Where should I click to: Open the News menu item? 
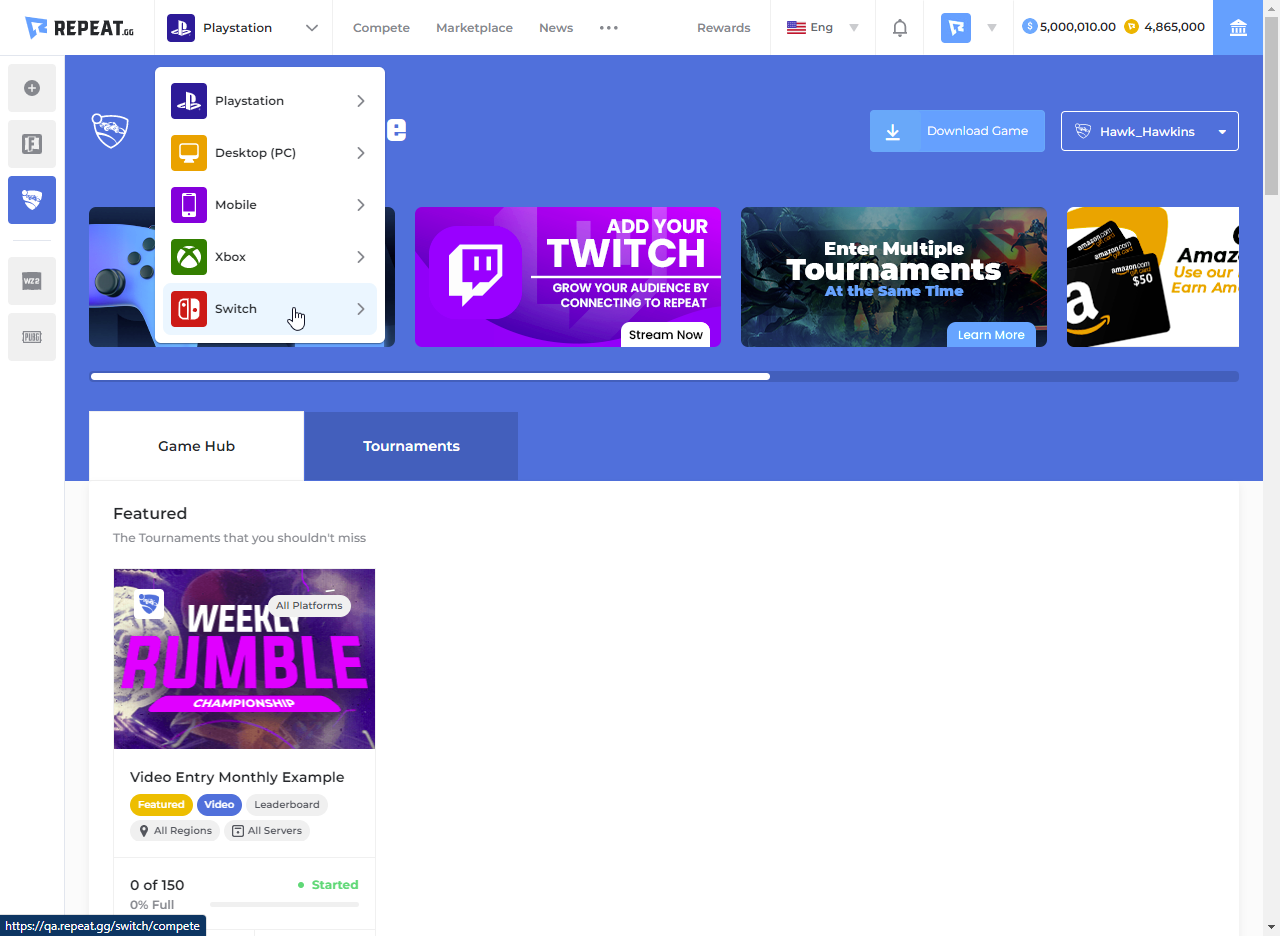(556, 28)
